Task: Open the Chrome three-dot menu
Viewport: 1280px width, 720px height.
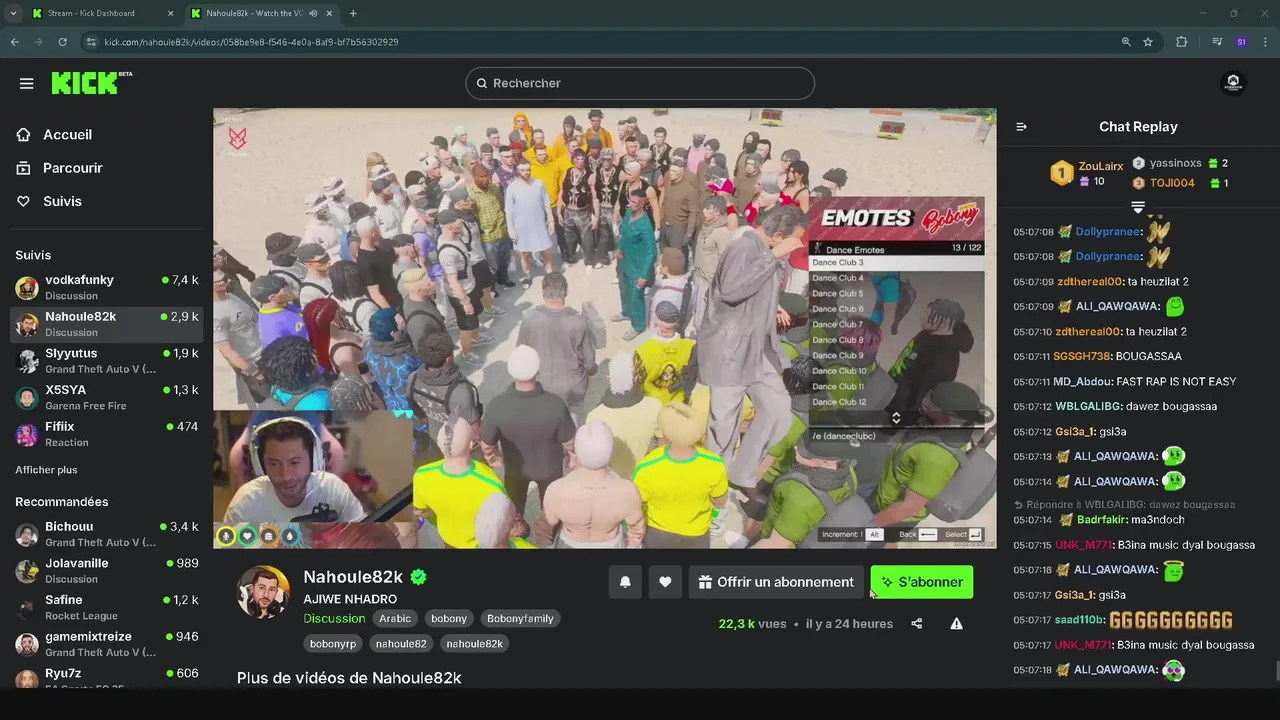Action: point(1266,42)
